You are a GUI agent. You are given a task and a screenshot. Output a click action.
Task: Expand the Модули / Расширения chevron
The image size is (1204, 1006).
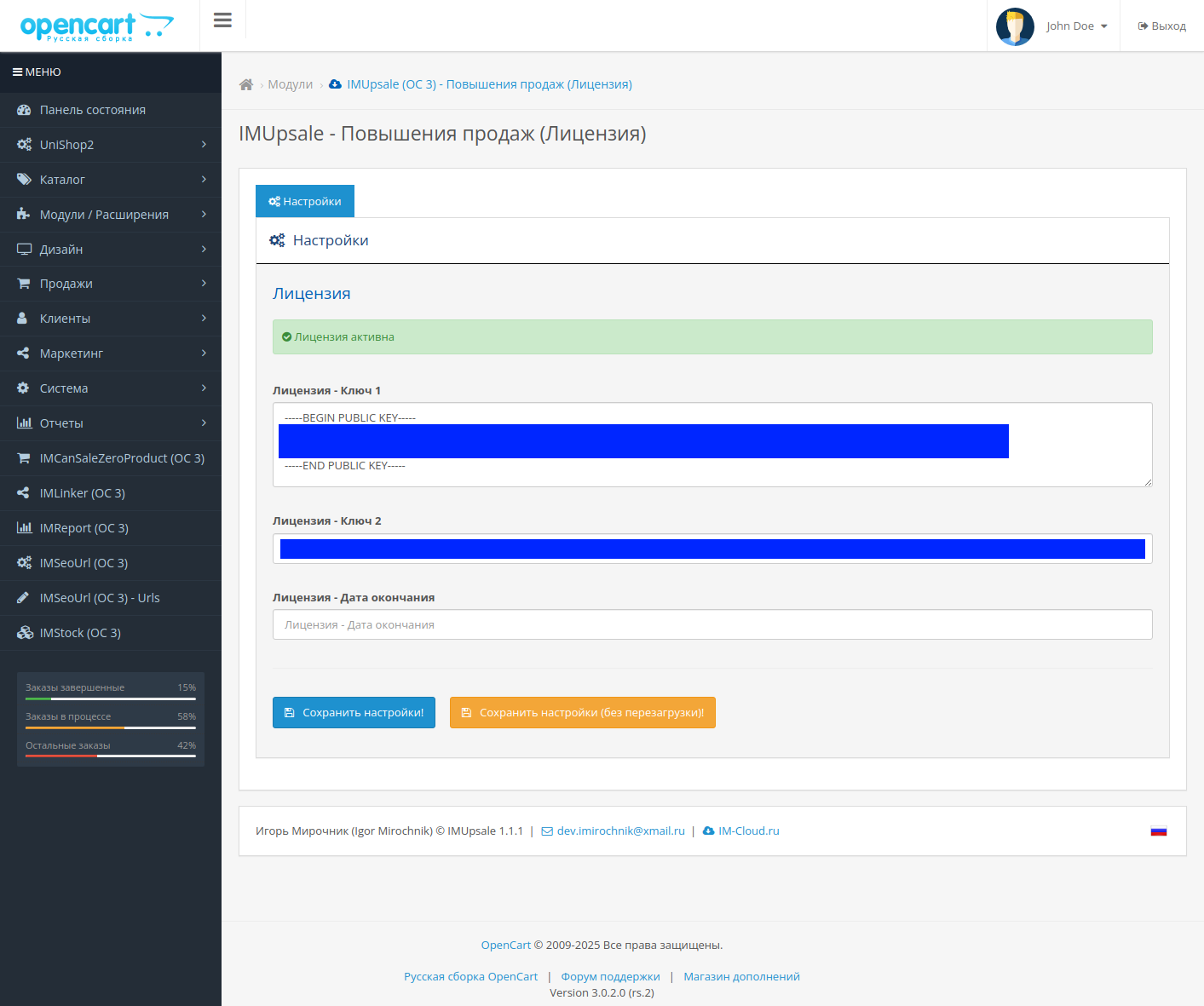pos(204,215)
